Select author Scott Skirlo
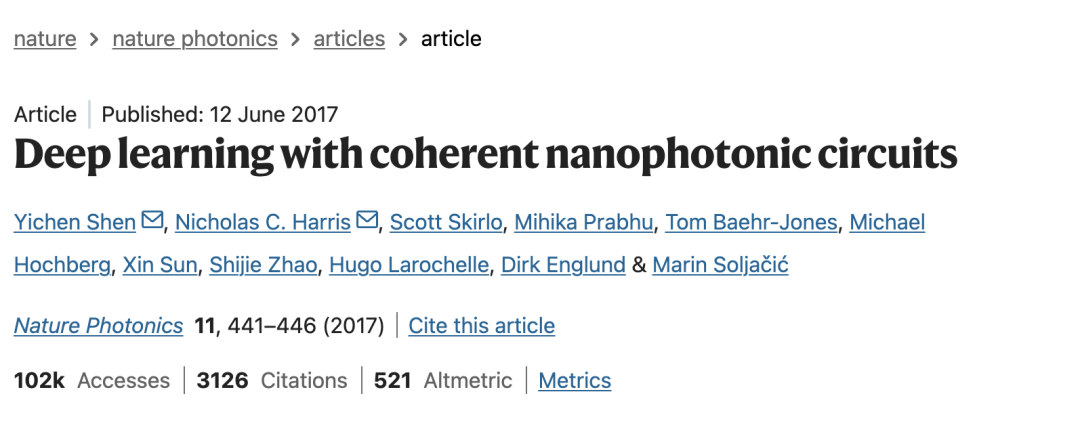Viewport: 1080px width, 436px height. pyautogui.click(x=445, y=222)
